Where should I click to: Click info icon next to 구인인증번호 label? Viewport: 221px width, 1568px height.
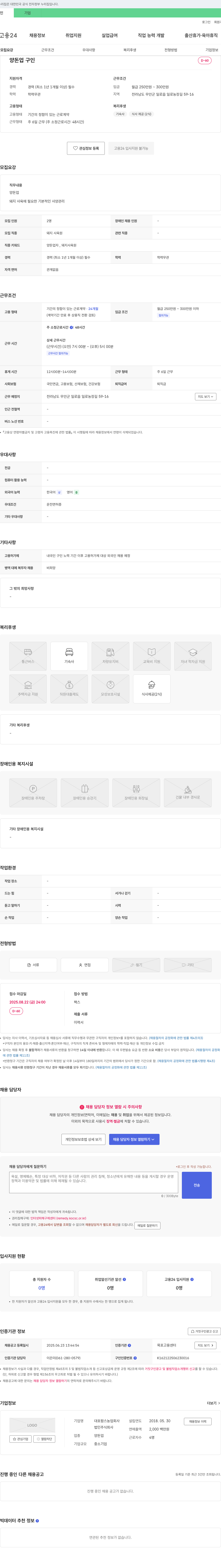click(x=135, y=1358)
